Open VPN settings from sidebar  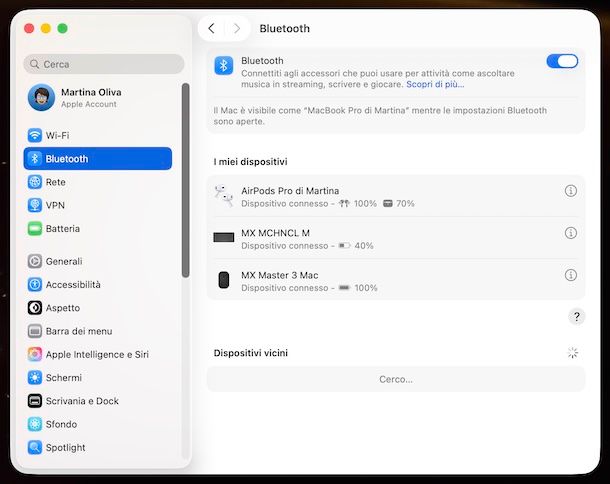click(55, 205)
